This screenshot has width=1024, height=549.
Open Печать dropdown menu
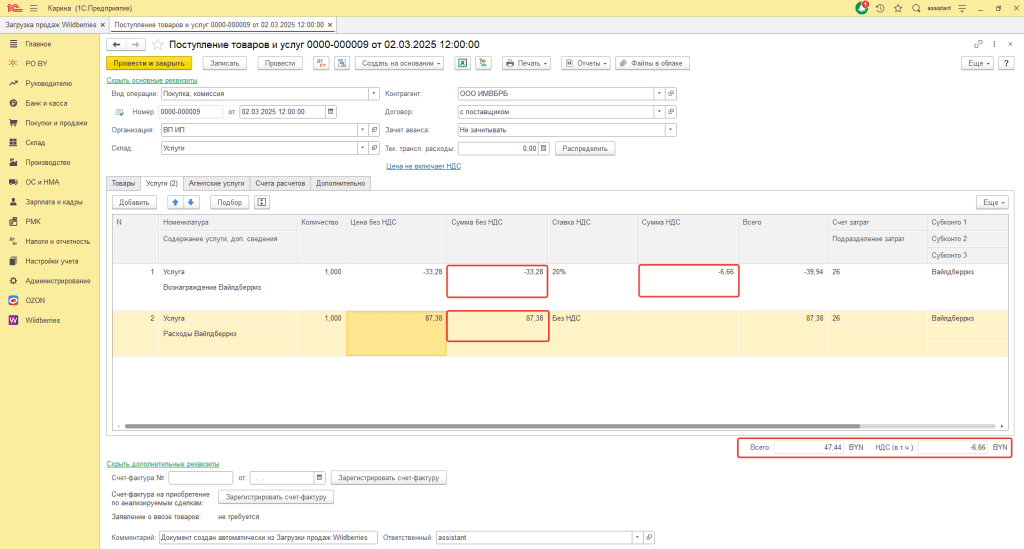526,63
